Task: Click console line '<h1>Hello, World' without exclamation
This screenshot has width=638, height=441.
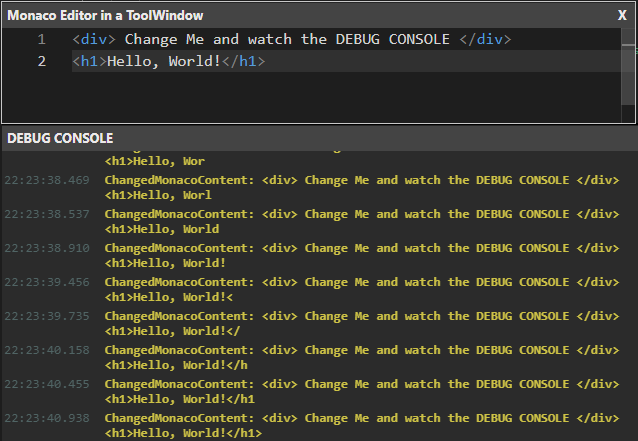Action: tap(162, 229)
